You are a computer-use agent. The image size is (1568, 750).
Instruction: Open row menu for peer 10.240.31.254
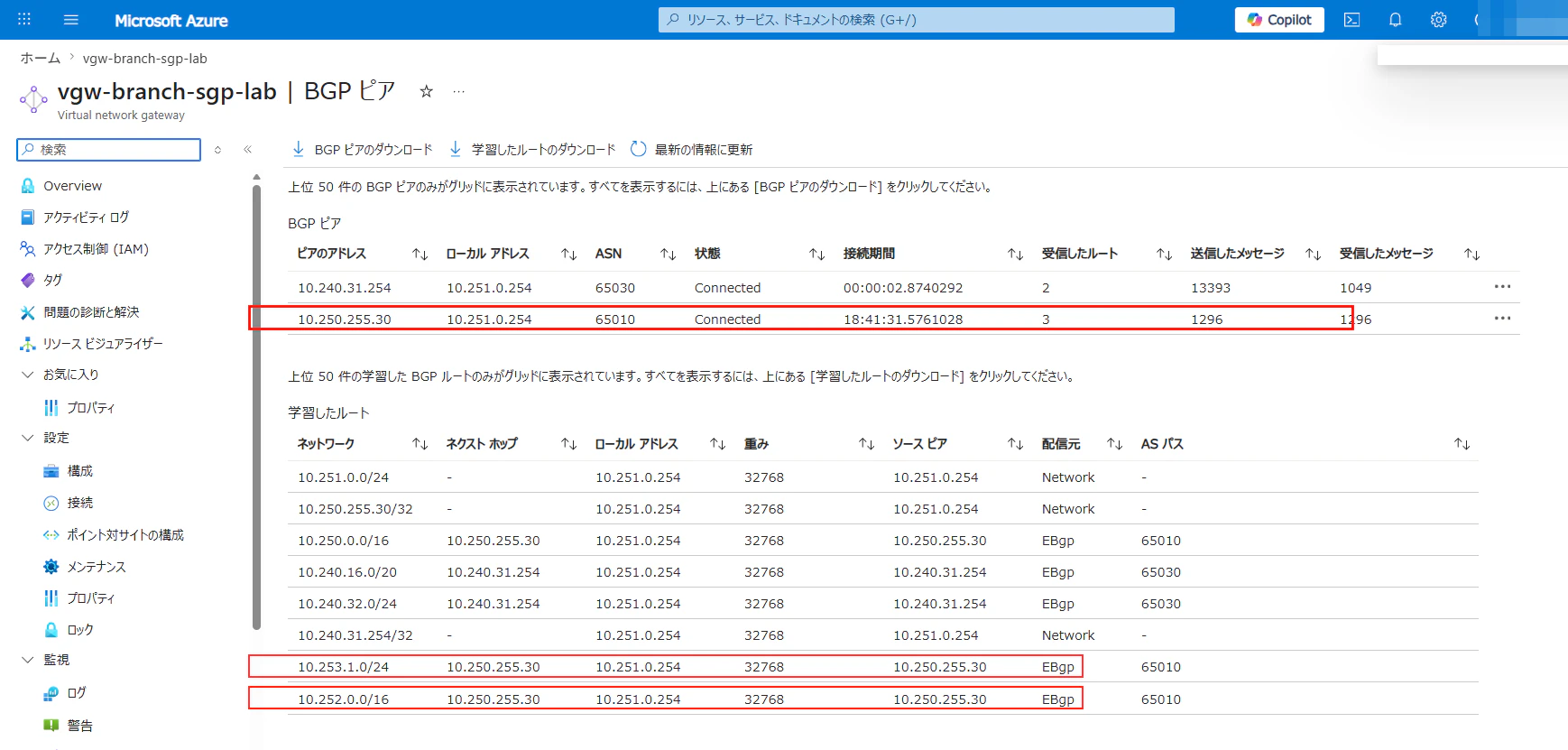tap(1502, 287)
